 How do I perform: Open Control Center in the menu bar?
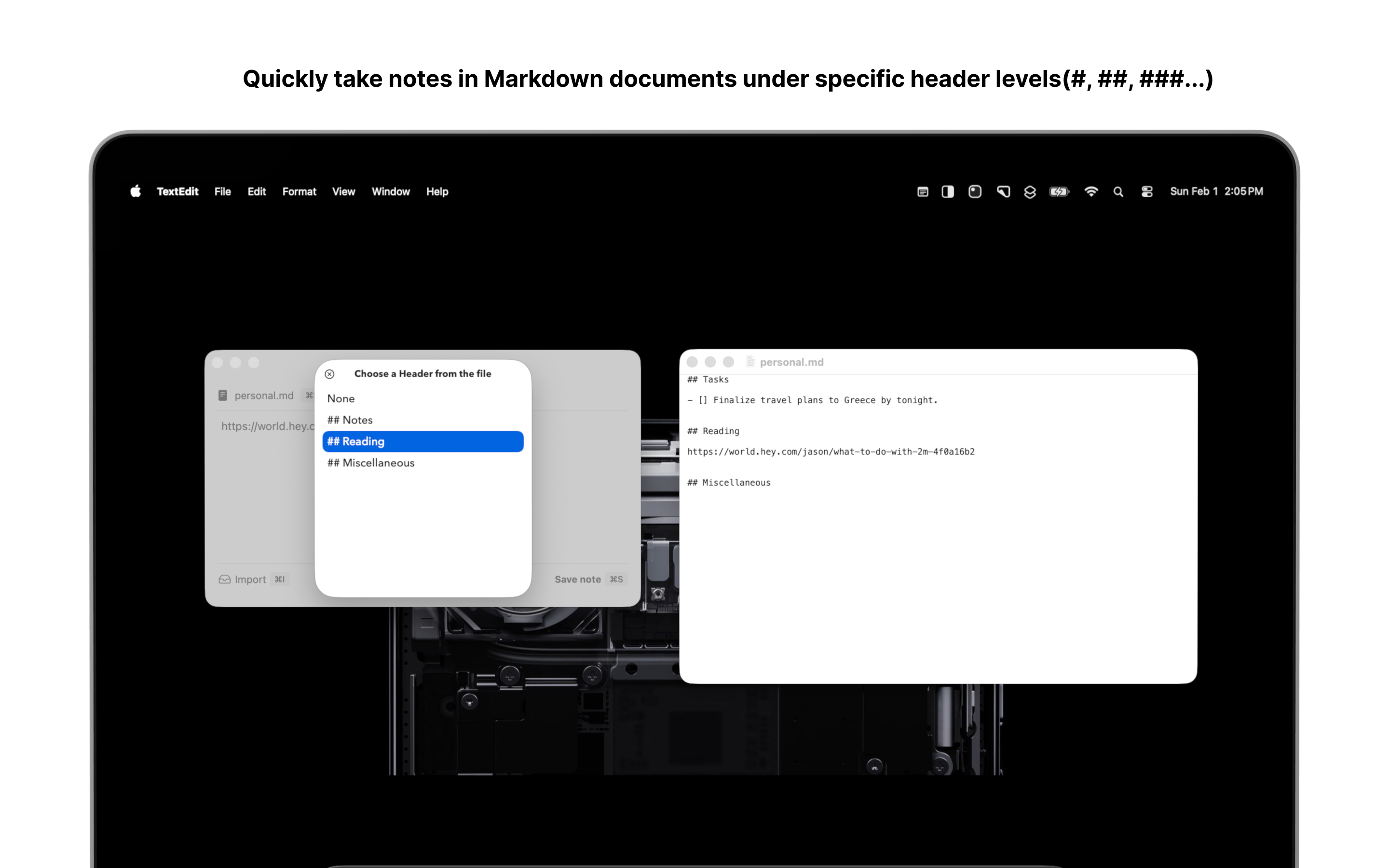click(1146, 192)
